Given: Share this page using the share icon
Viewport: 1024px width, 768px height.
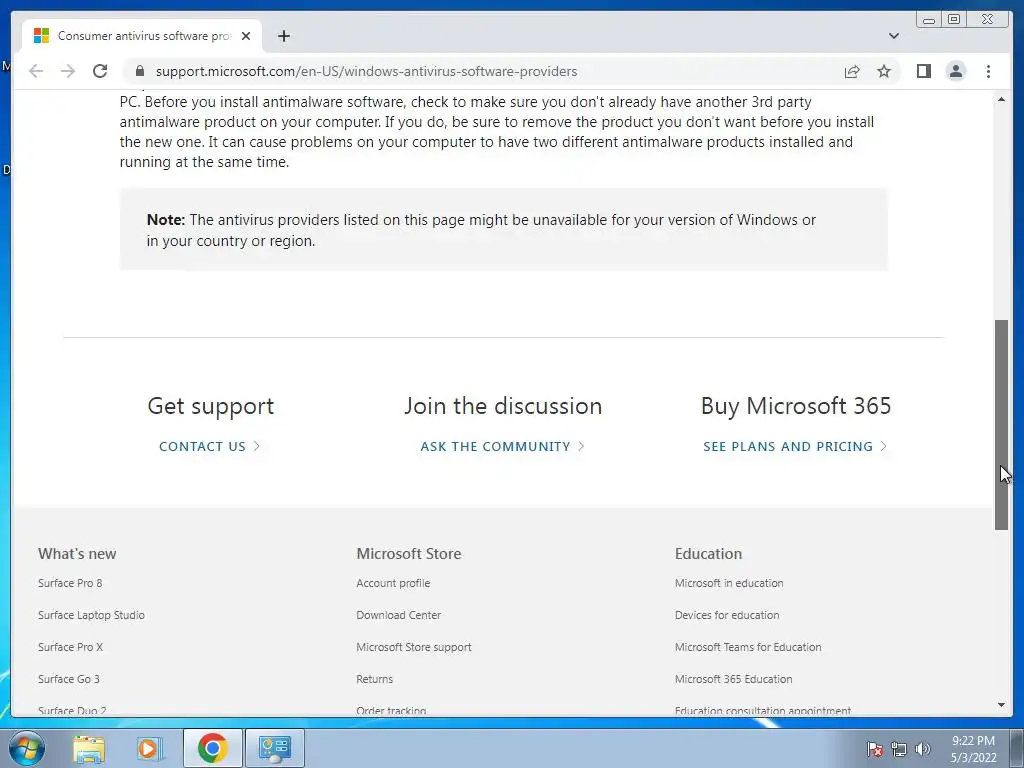Looking at the screenshot, I should [x=852, y=71].
